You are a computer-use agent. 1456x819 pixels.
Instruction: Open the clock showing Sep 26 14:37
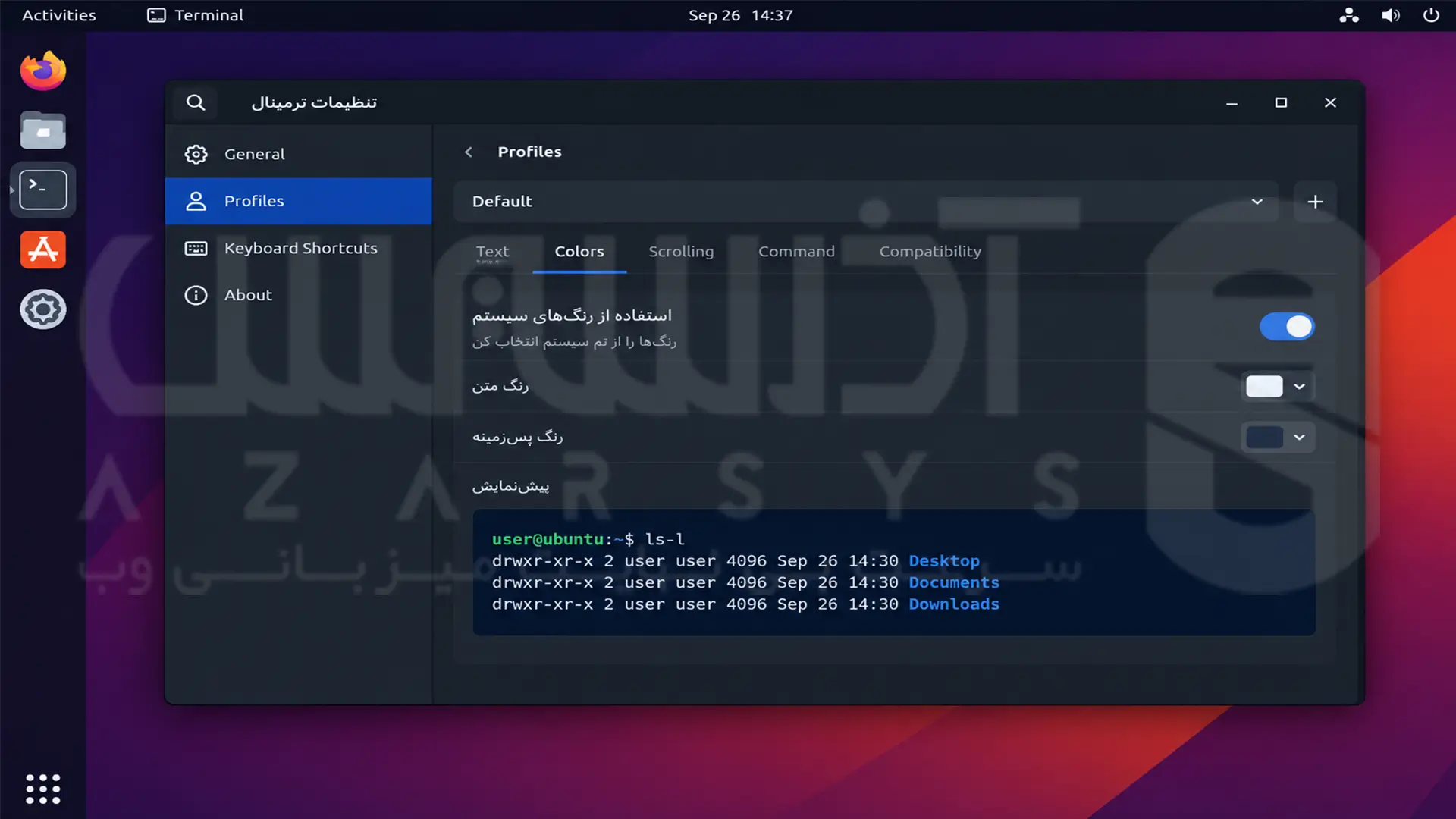[740, 15]
